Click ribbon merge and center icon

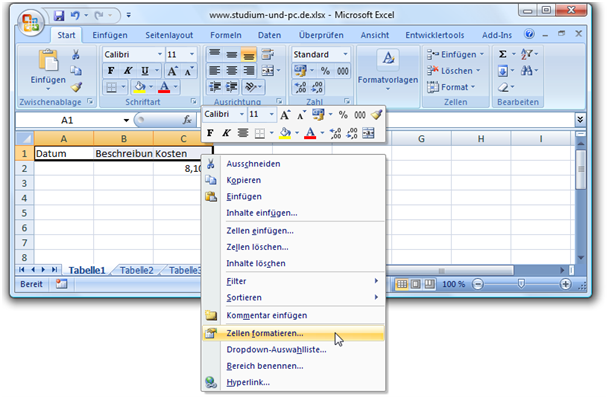[x=268, y=71]
